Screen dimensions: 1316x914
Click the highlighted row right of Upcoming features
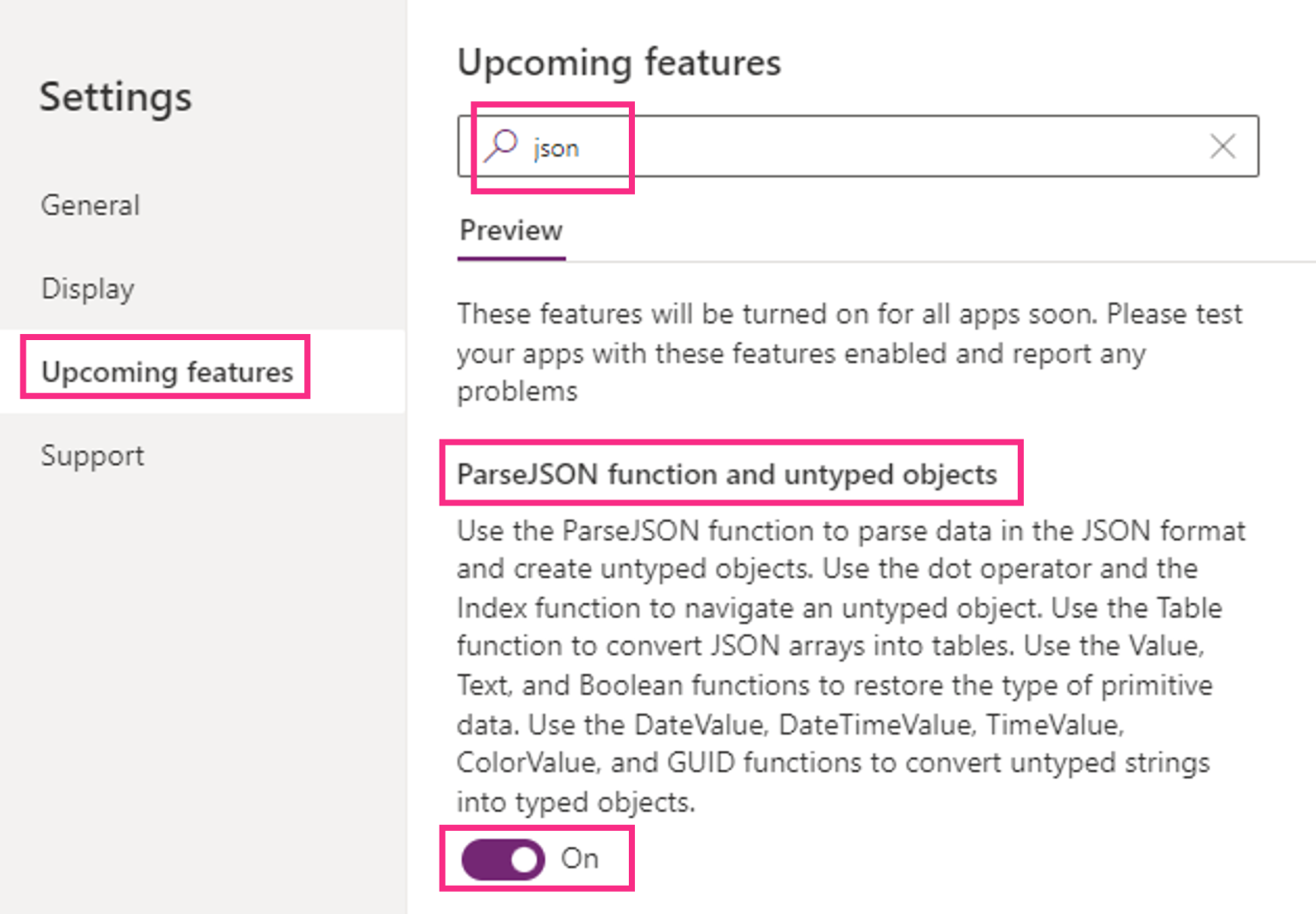pos(356,372)
